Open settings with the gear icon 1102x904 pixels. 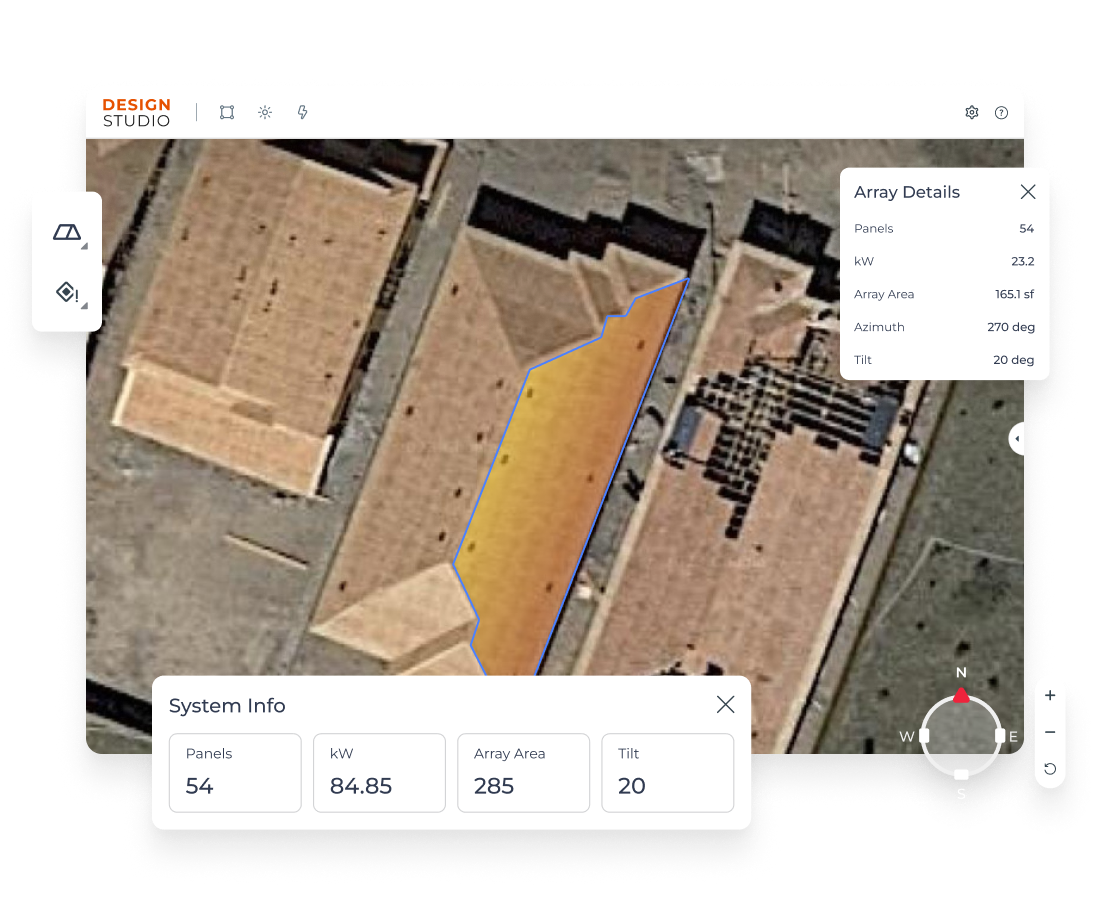coord(971,113)
